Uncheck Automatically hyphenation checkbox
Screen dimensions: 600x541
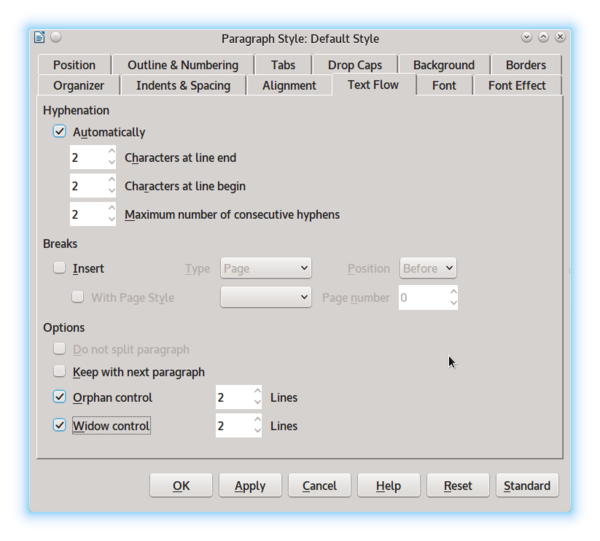(60, 131)
